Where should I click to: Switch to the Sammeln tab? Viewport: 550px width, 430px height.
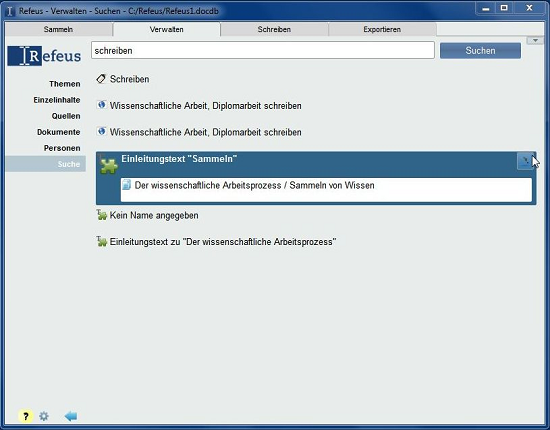point(59,29)
